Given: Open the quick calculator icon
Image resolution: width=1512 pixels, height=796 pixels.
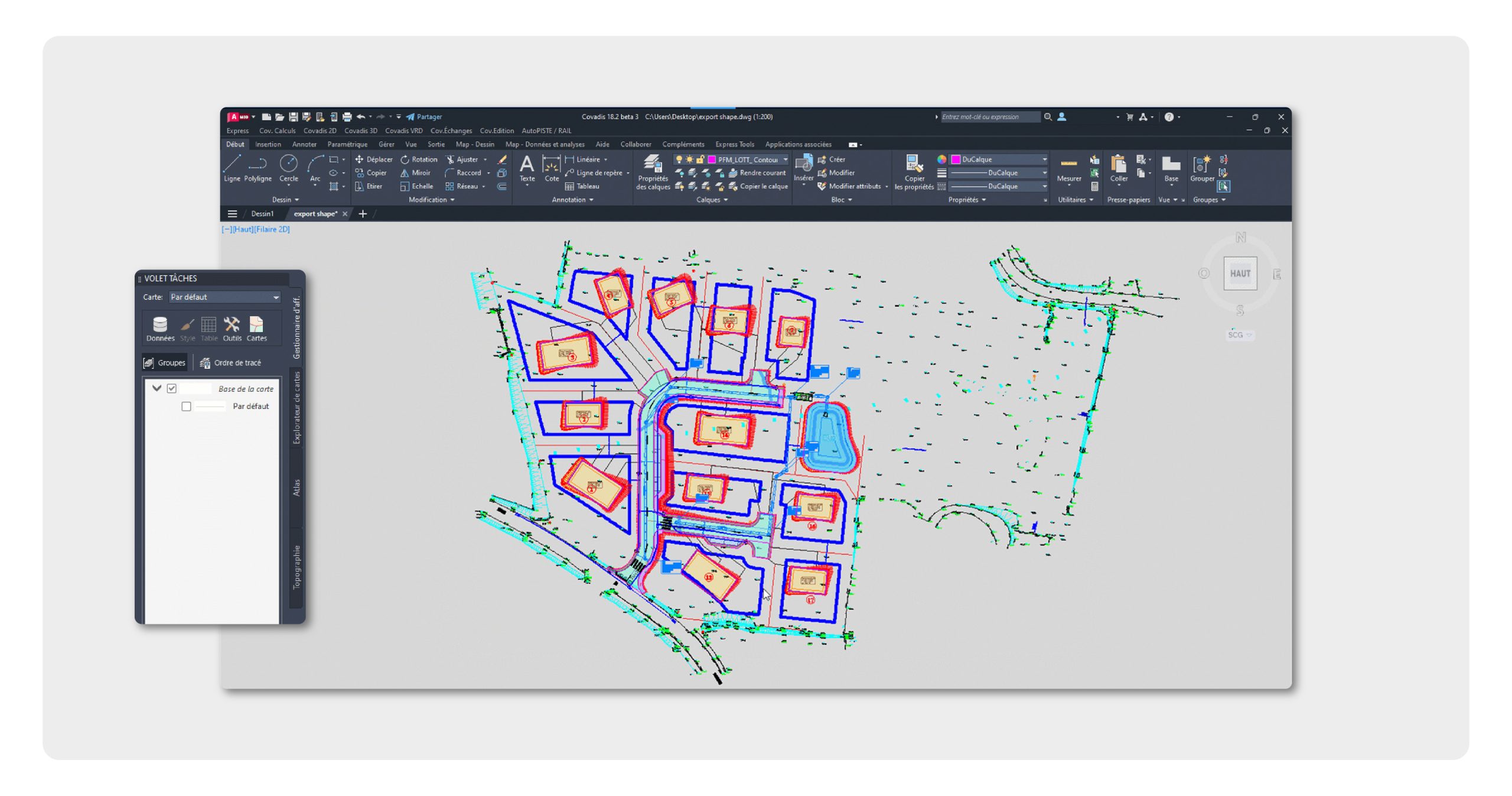Looking at the screenshot, I should (1094, 187).
